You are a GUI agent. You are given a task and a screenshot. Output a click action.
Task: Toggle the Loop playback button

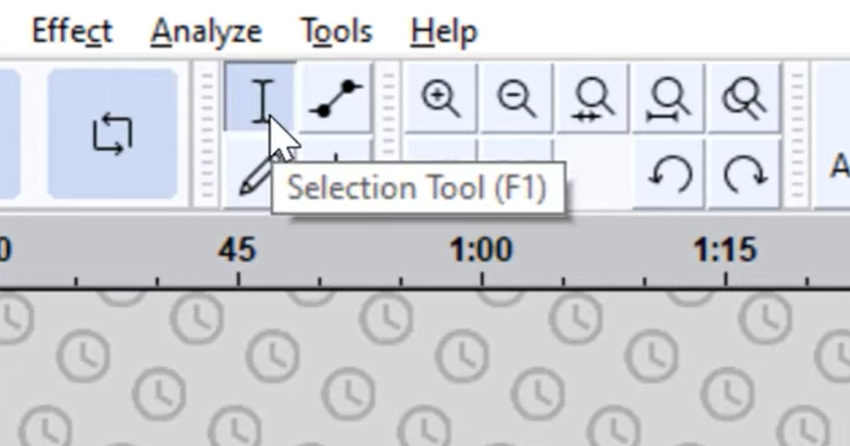click(x=112, y=133)
